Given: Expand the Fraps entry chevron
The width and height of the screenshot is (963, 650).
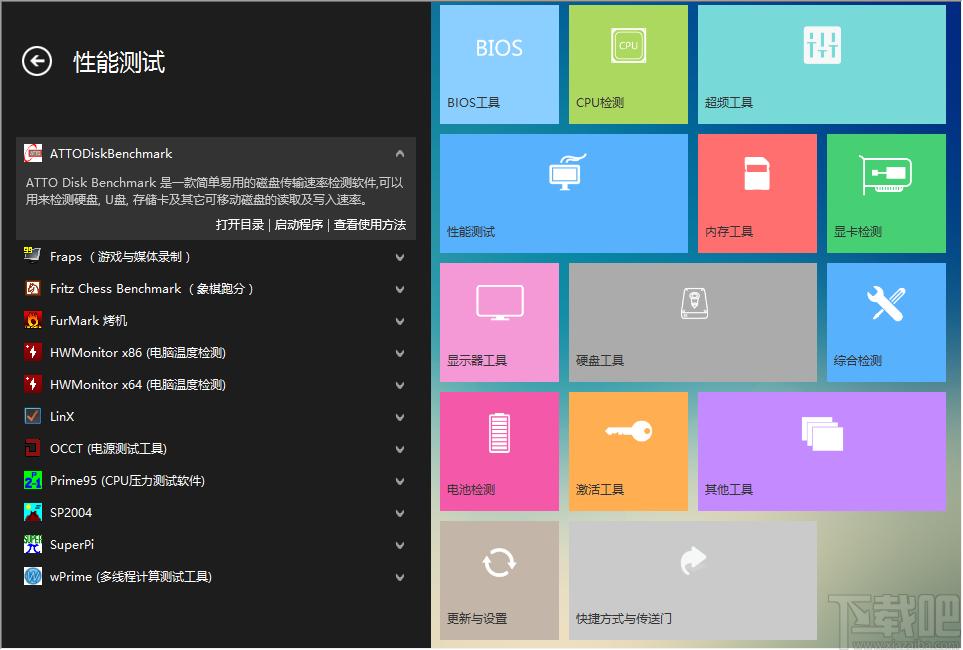Looking at the screenshot, I should pos(400,257).
